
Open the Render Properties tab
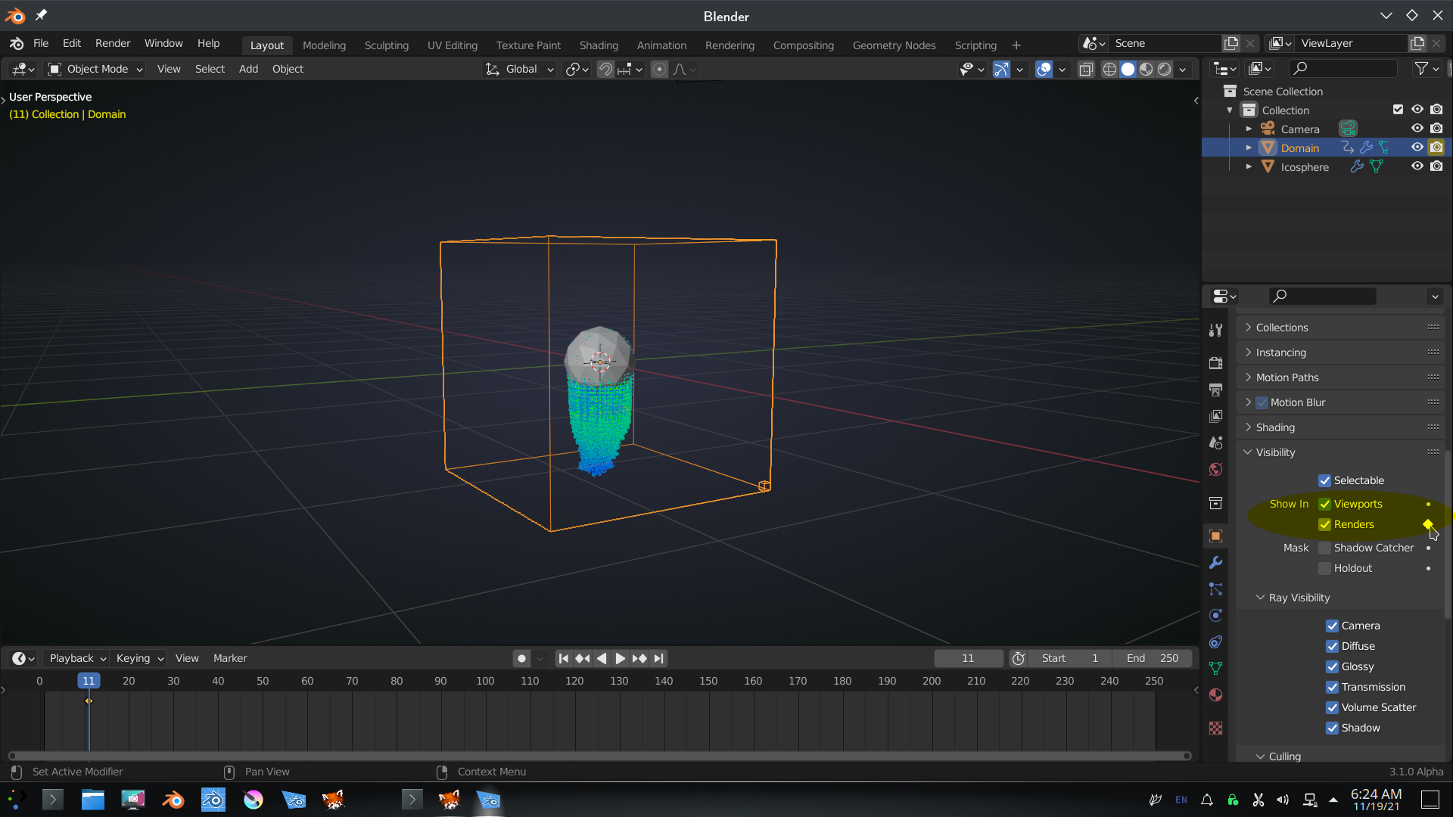click(1215, 363)
